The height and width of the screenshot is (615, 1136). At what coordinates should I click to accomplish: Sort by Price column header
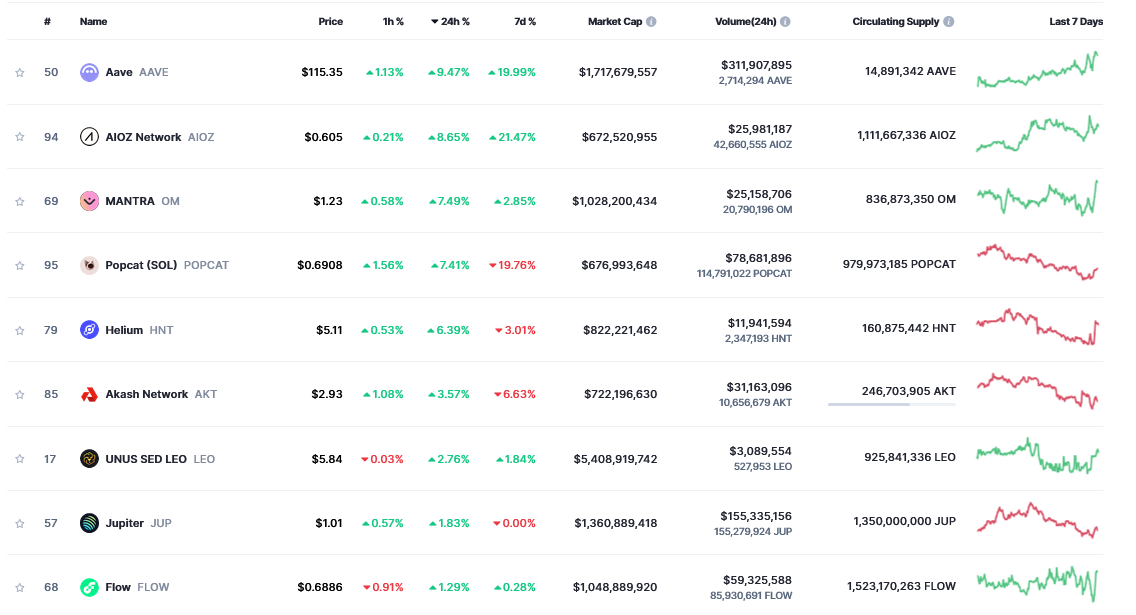tap(330, 22)
